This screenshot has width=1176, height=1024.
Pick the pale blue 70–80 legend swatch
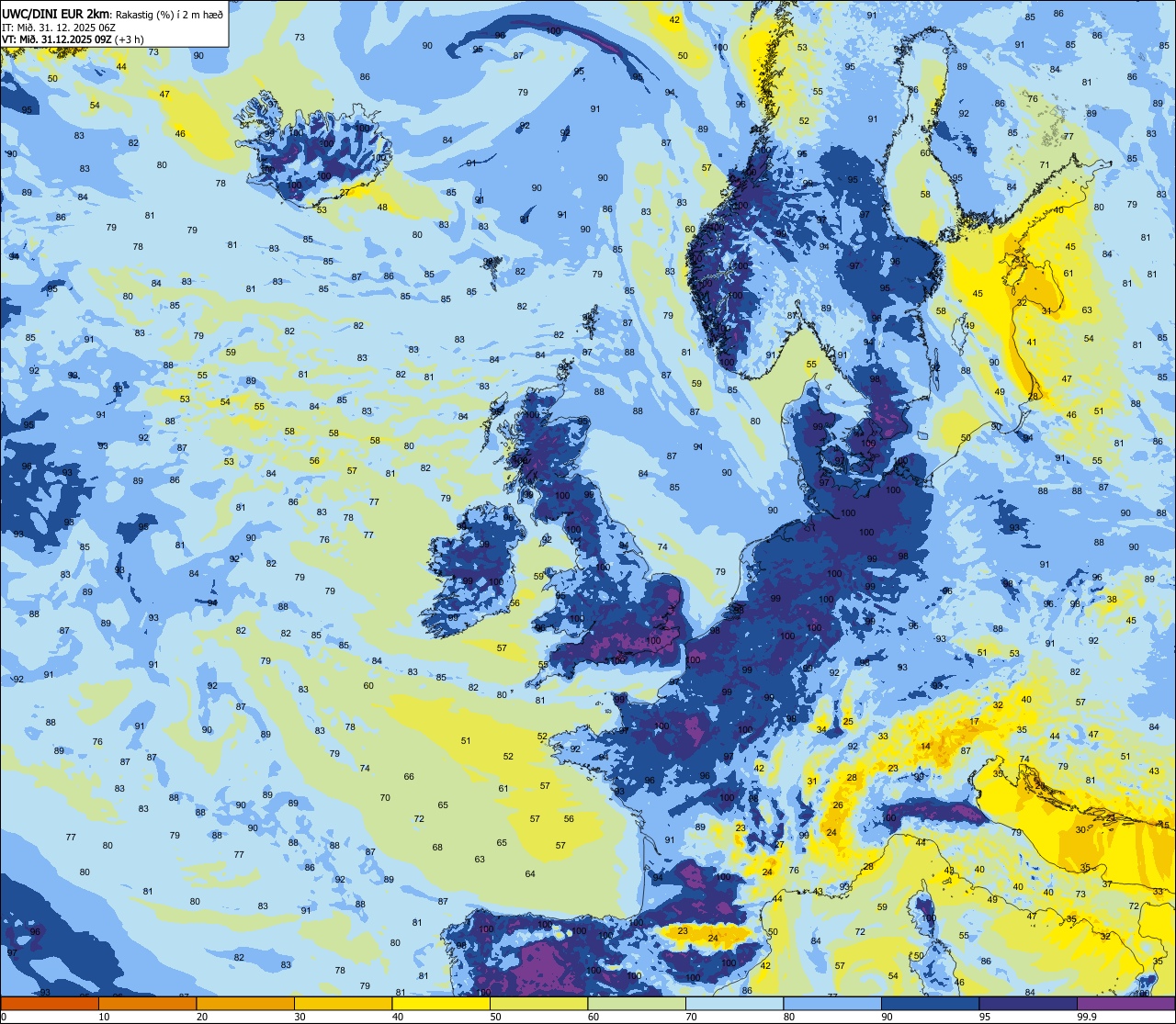click(x=734, y=1003)
